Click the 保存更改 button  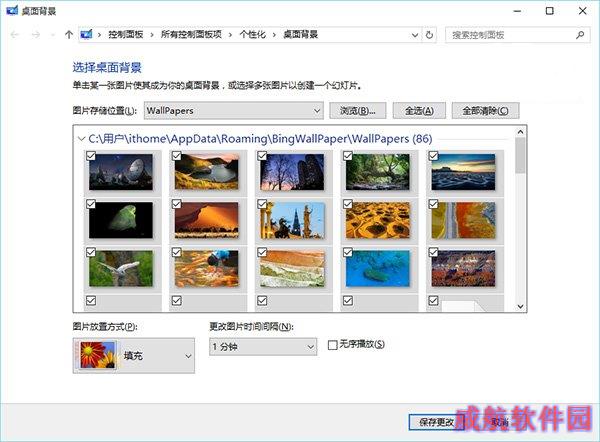(x=436, y=422)
